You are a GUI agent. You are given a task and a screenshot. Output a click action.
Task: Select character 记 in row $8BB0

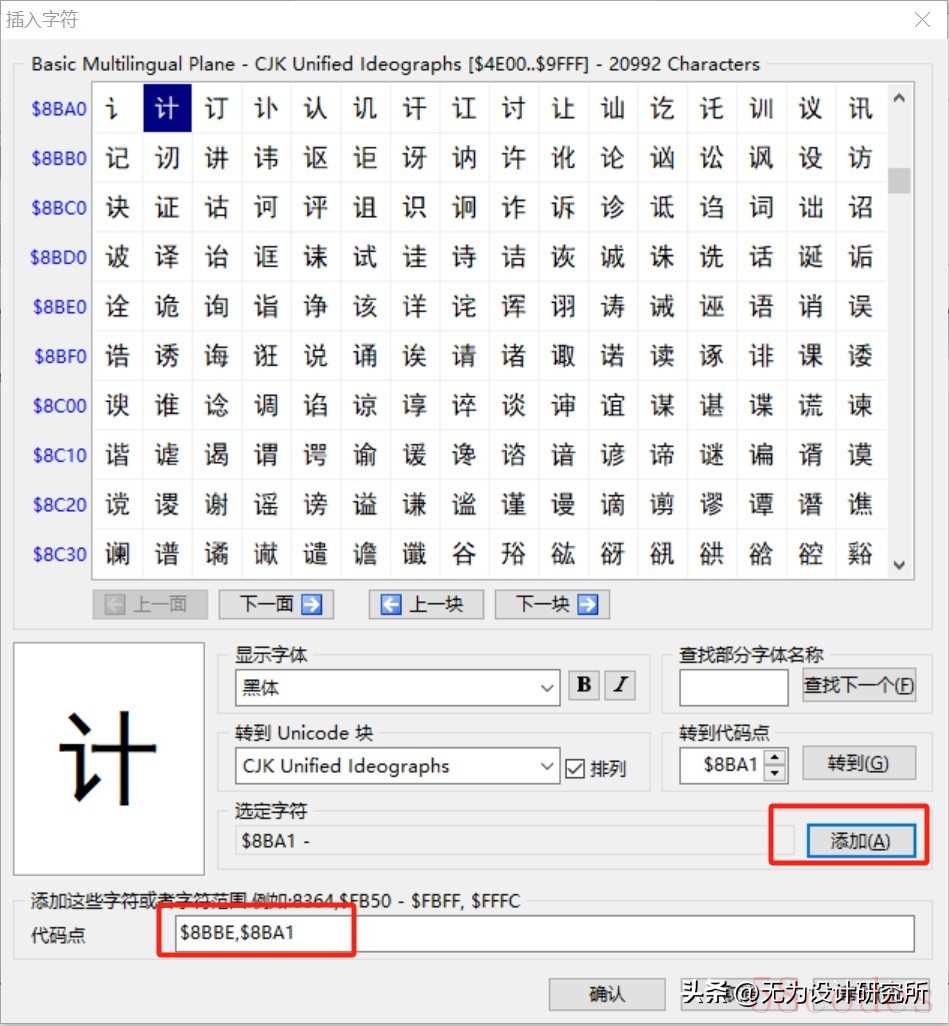pos(117,158)
